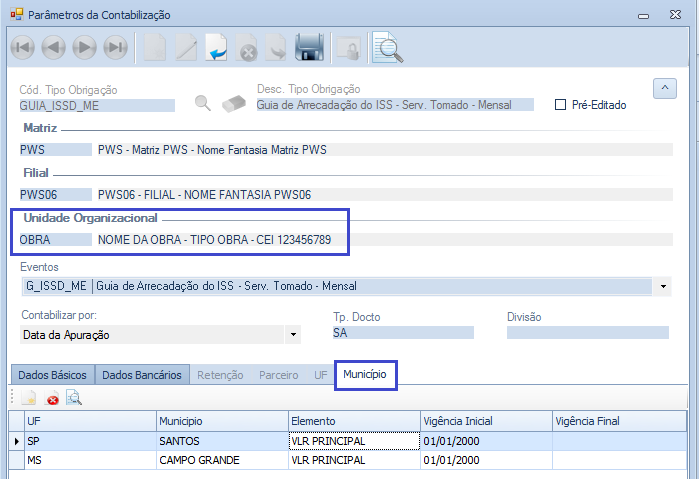
Task: Click the row selector of the SP row
Action: pyautogui.click(x=16, y=441)
